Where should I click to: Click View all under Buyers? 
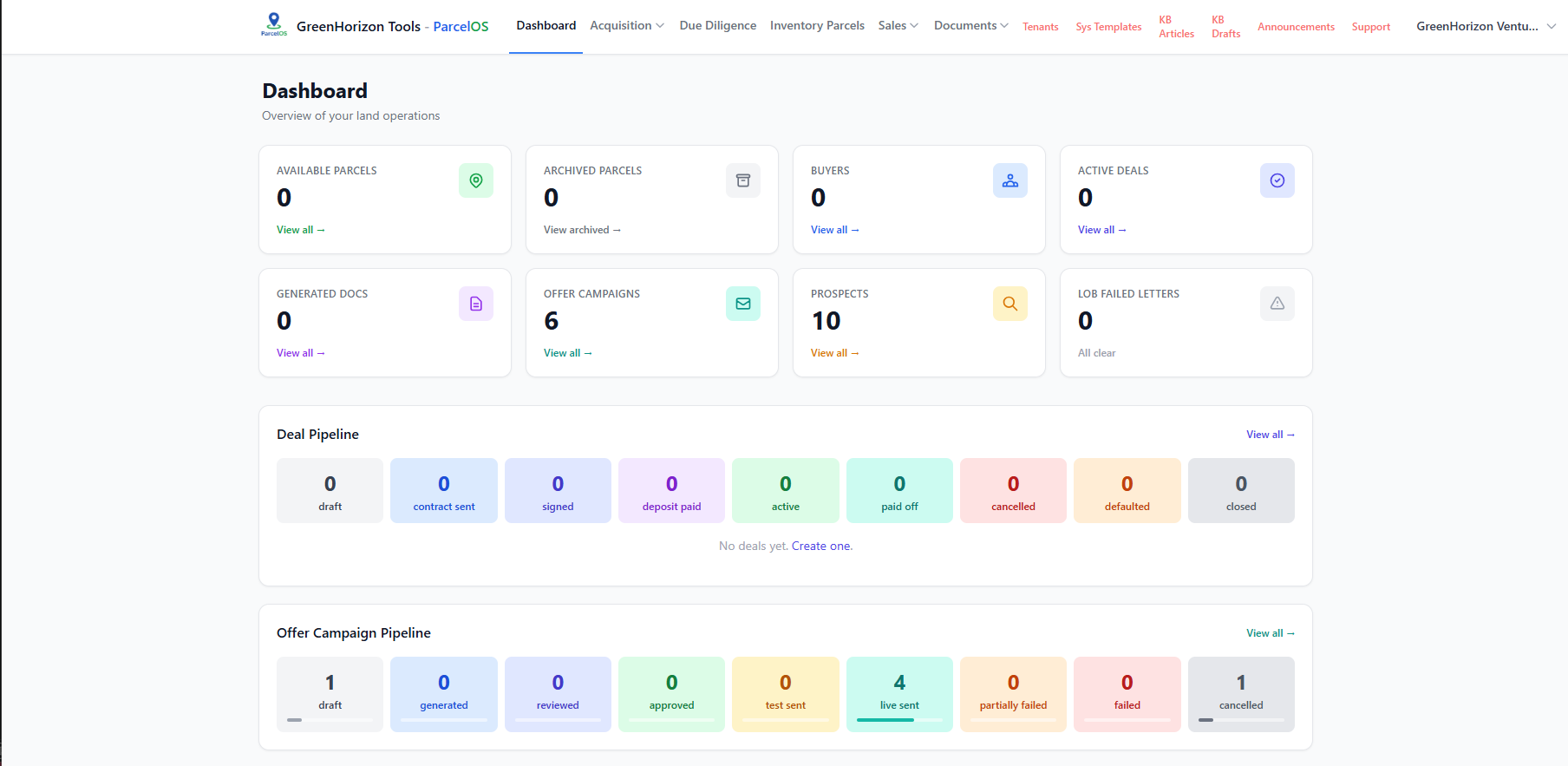(x=834, y=230)
